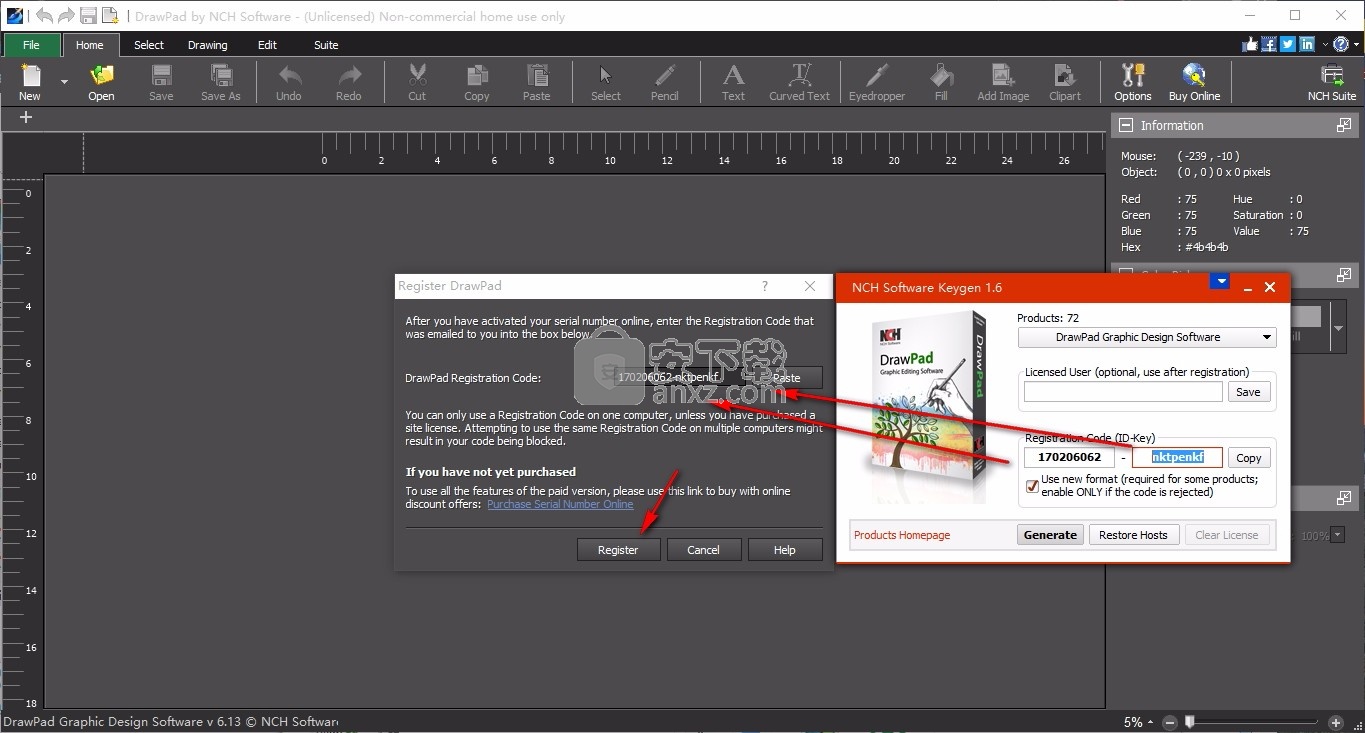Switch to the Drawing tab
The height and width of the screenshot is (733, 1365).
coord(208,45)
